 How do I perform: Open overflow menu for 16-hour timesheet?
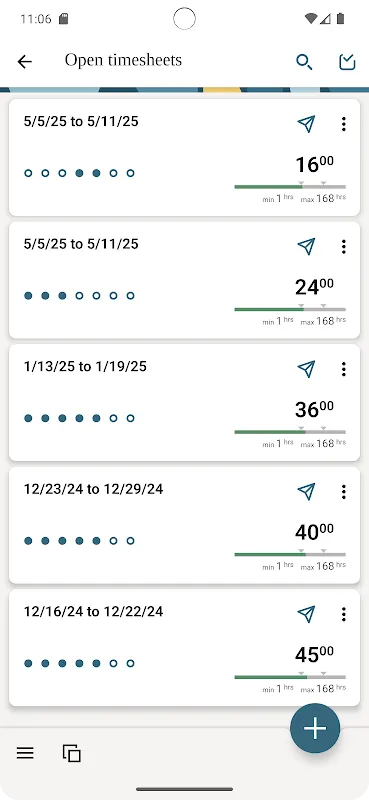tap(343, 123)
